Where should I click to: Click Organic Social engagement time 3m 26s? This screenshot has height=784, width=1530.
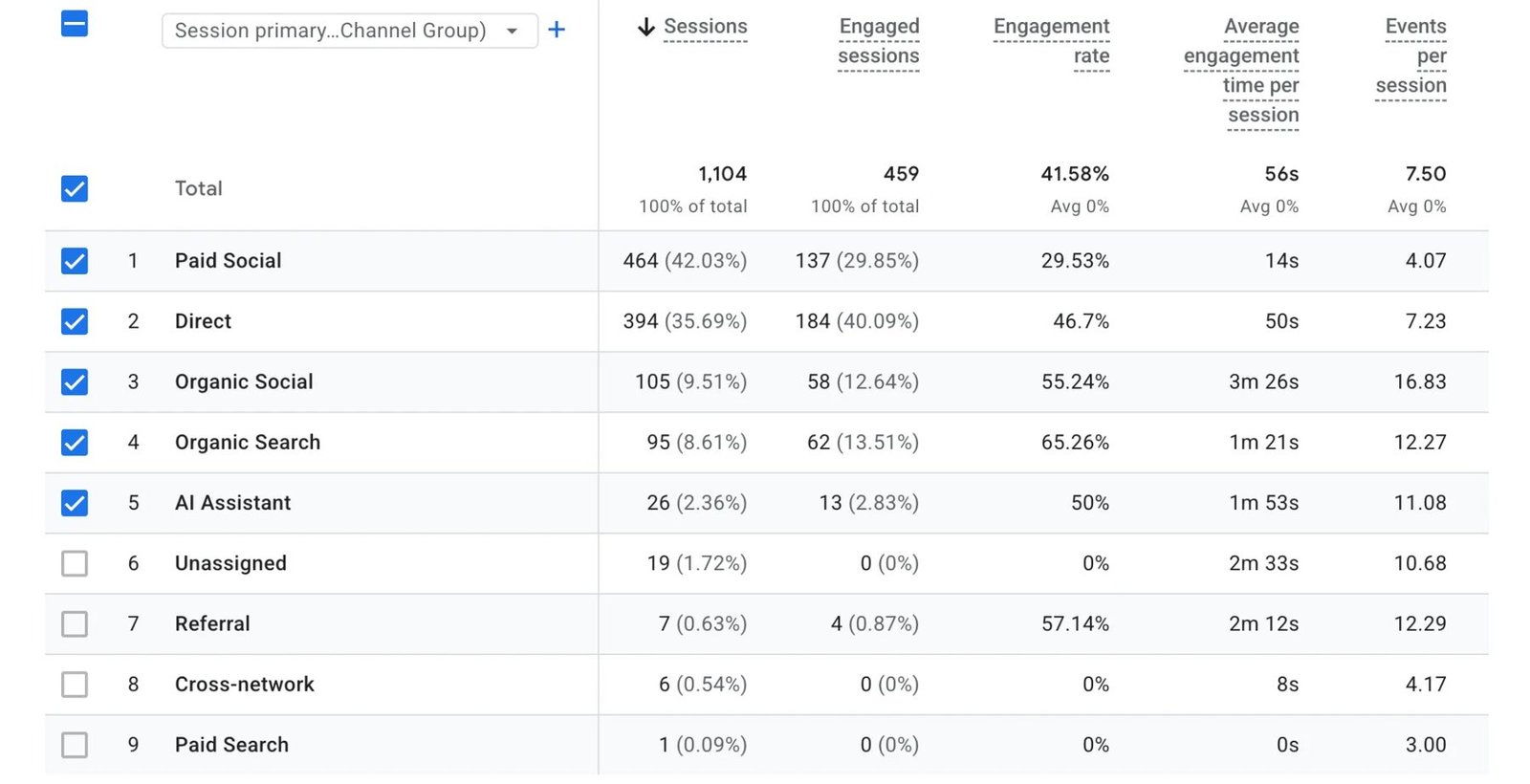(1263, 381)
